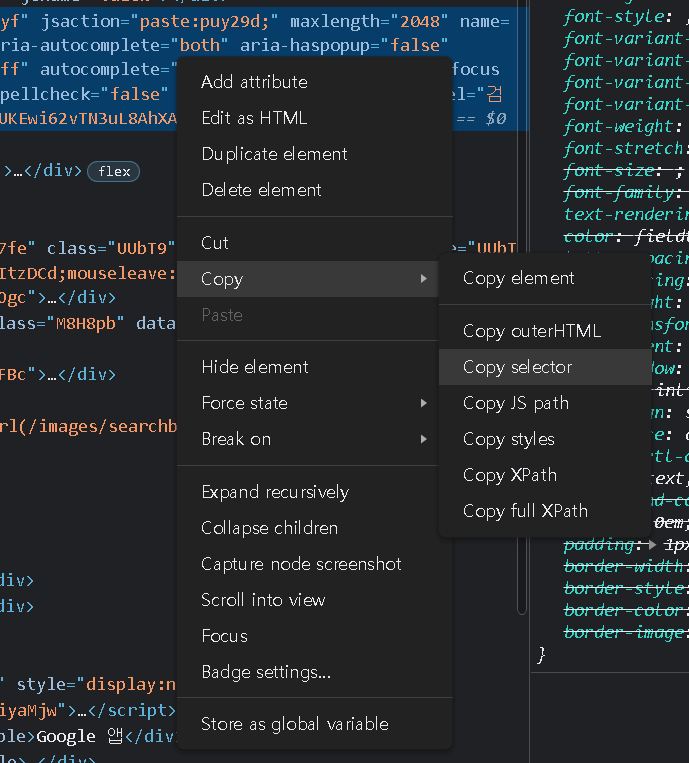This screenshot has width=689, height=763.
Task: Click Copy XPath
Action: [x=545, y=475]
